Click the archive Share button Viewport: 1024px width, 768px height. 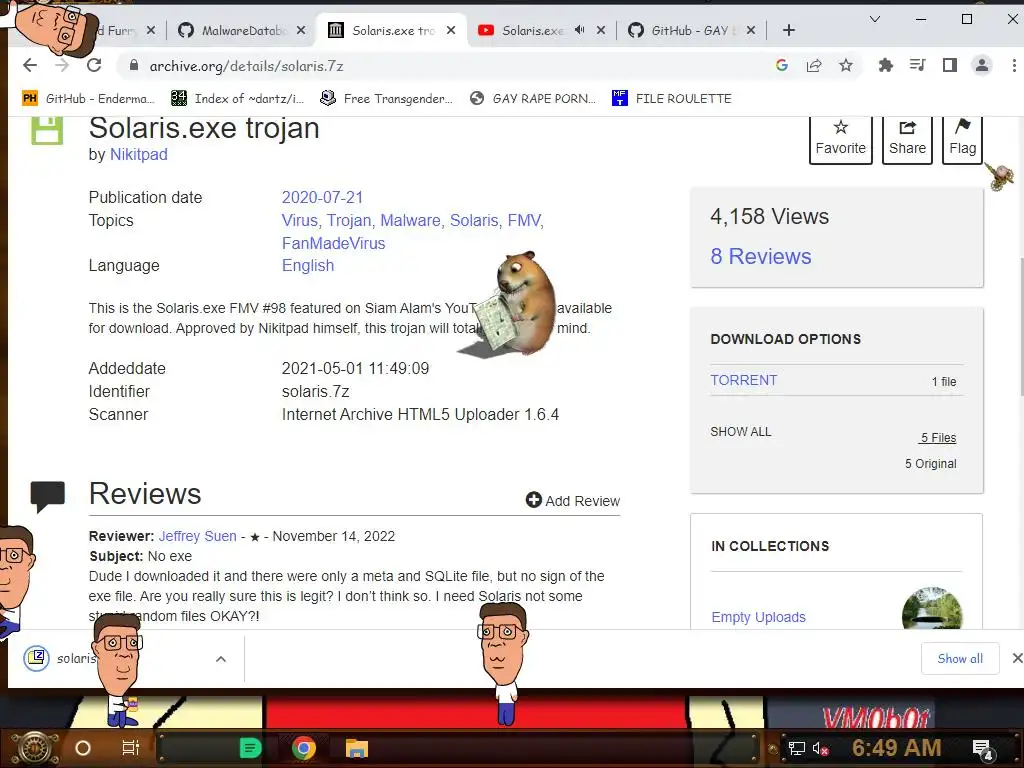[x=907, y=138]
